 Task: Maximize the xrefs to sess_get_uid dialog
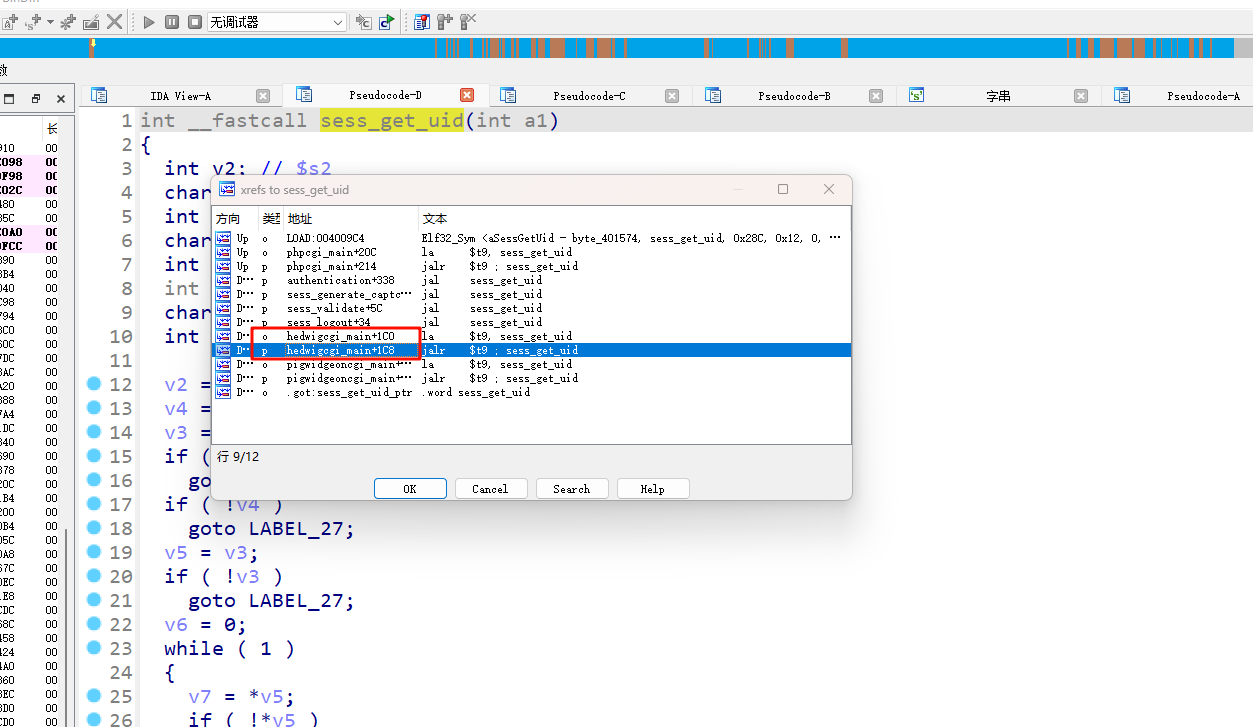click(x=783, y=189)
